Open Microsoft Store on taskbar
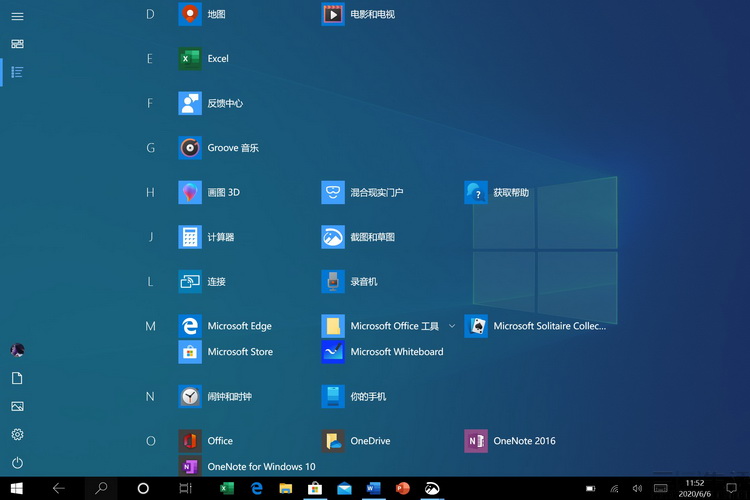 pos(315,488)
